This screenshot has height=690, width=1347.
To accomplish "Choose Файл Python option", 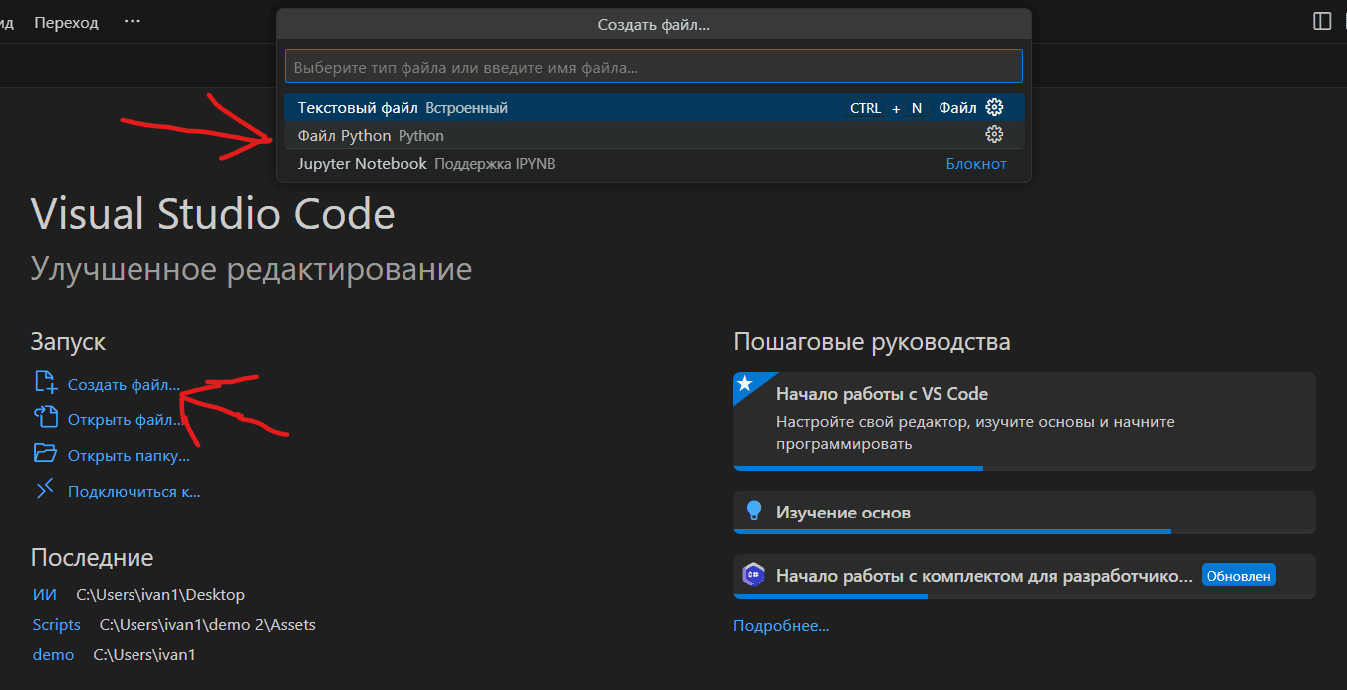I will [x=653, y=135].
